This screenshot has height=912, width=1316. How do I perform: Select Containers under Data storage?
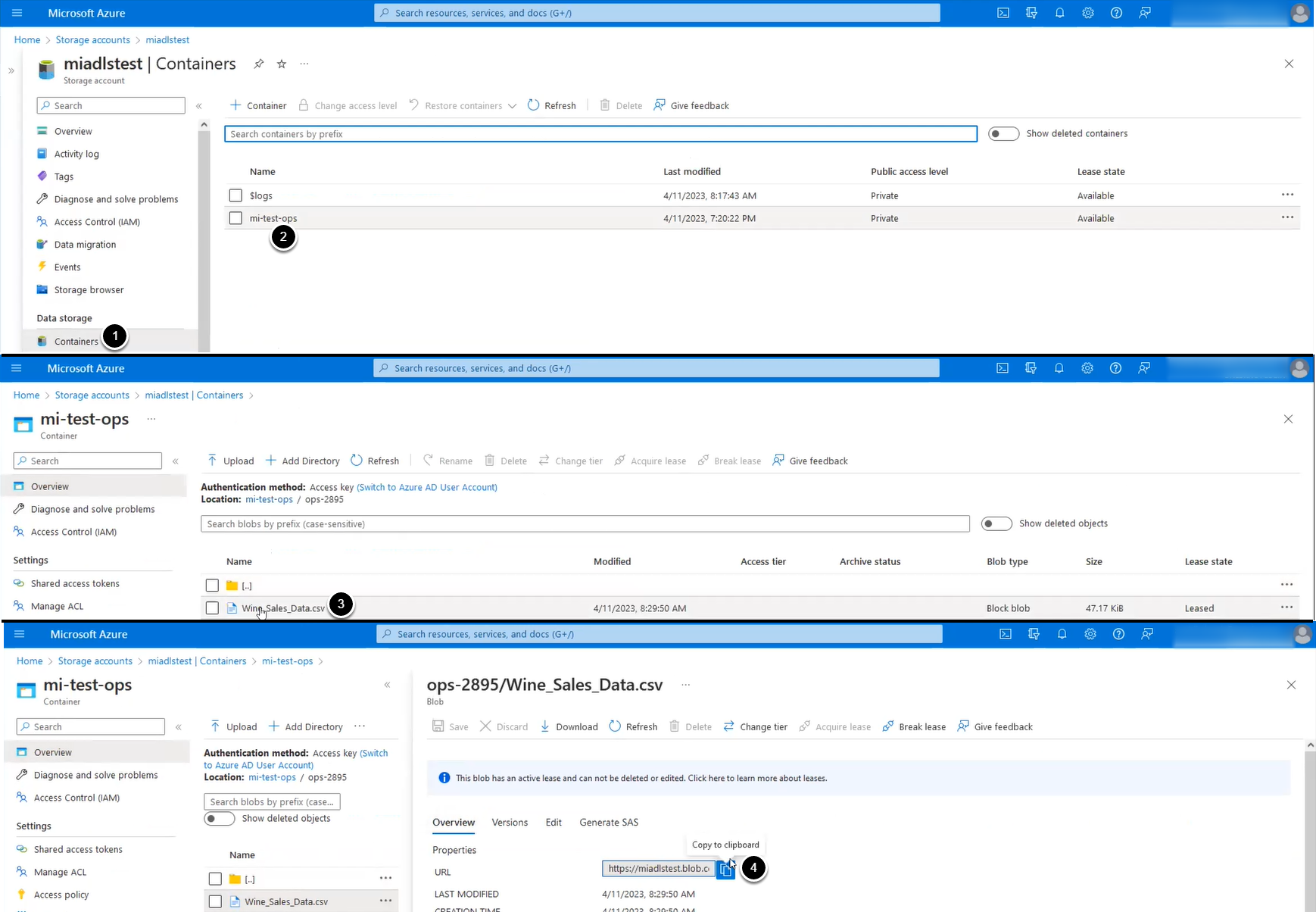[76, 342]
